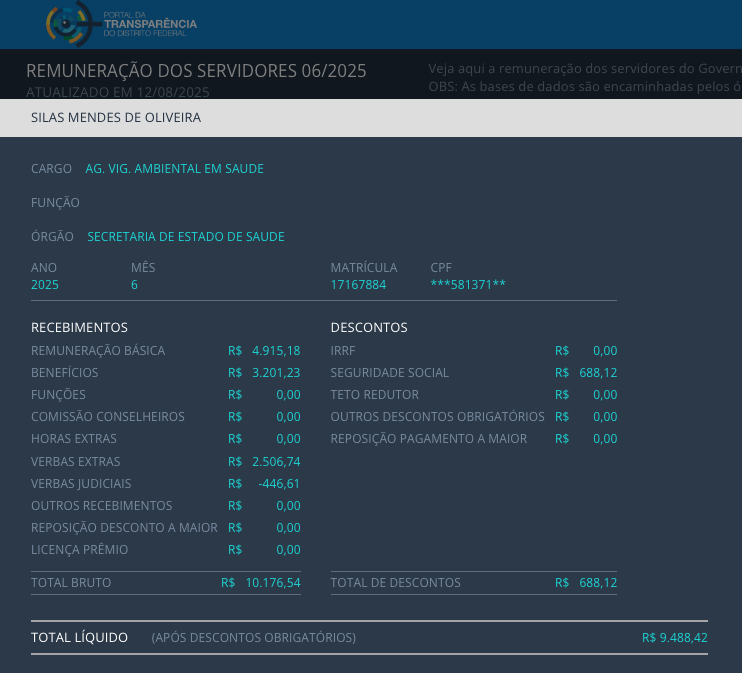Select the Benefícios amount 3.201,23
The image size is (742, 673).
(x=275, y=373)
